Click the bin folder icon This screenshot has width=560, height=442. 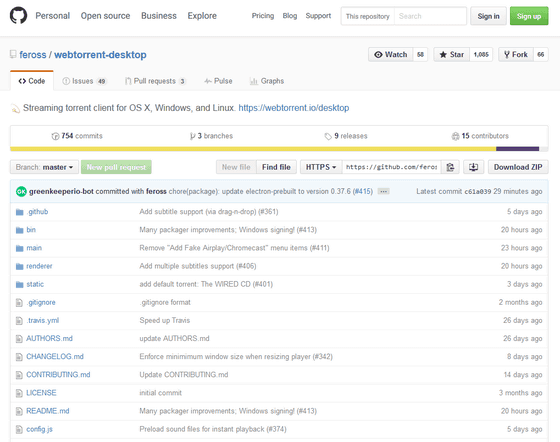coord(19,230)
